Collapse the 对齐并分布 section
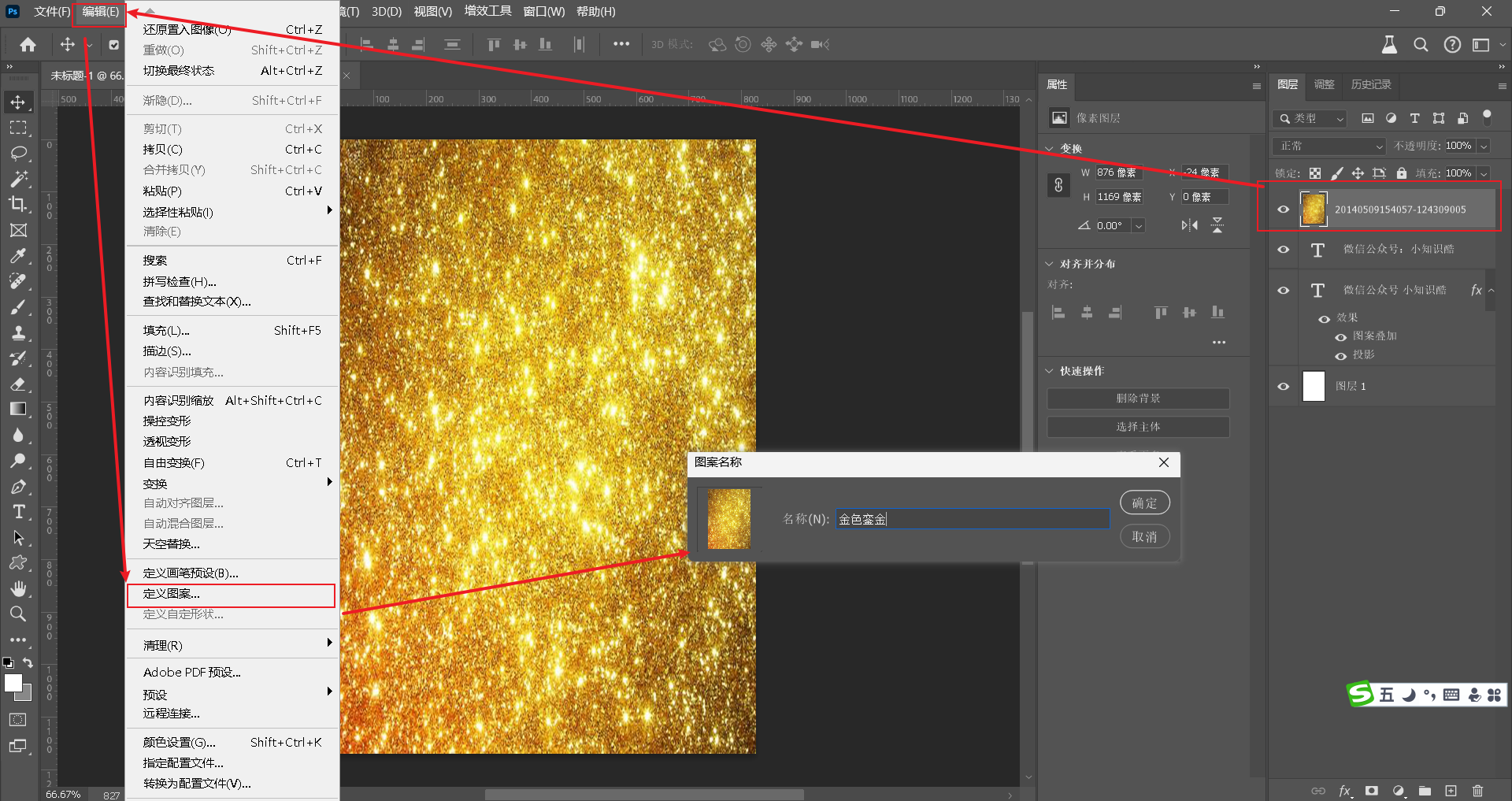Viewport: 1512px width, 801px height. pyautogui.click(x=1050, y=264)
